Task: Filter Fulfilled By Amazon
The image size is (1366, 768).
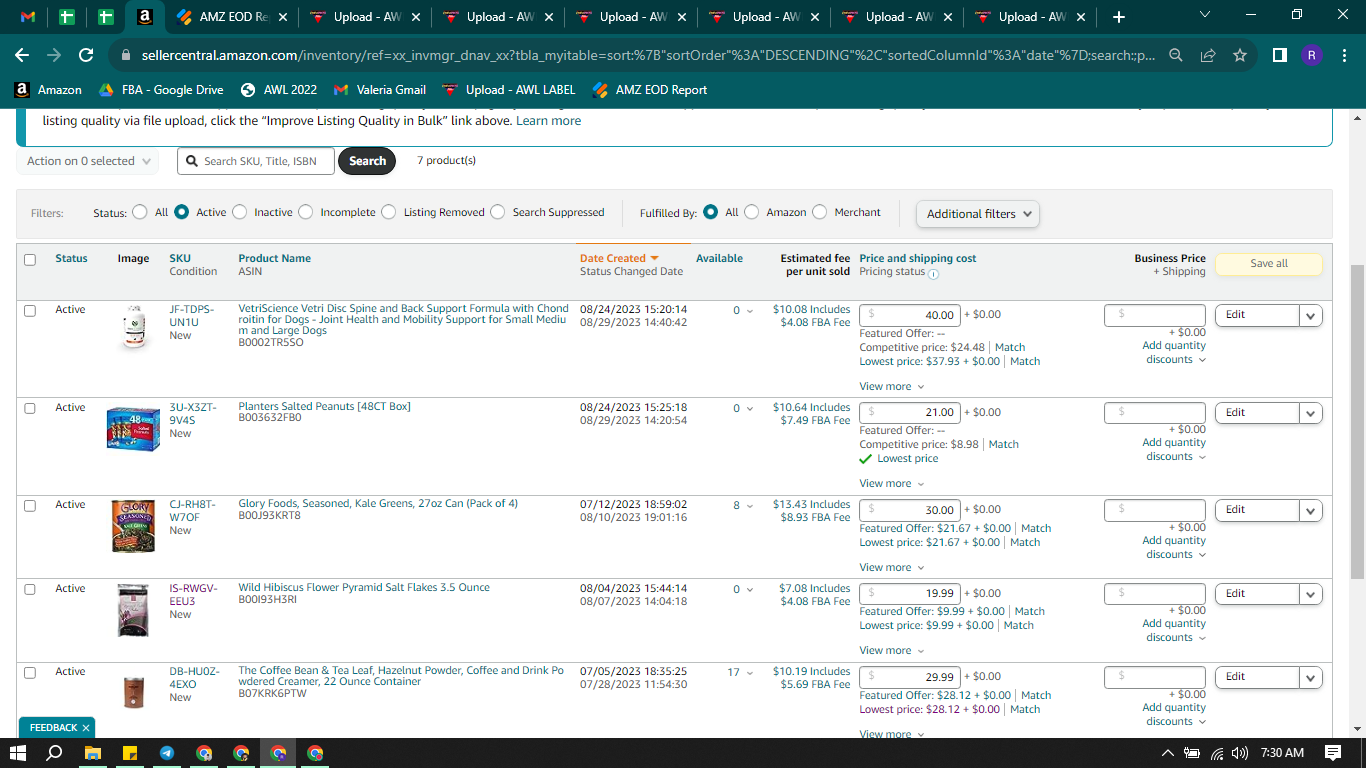Action: click(752, 212)
